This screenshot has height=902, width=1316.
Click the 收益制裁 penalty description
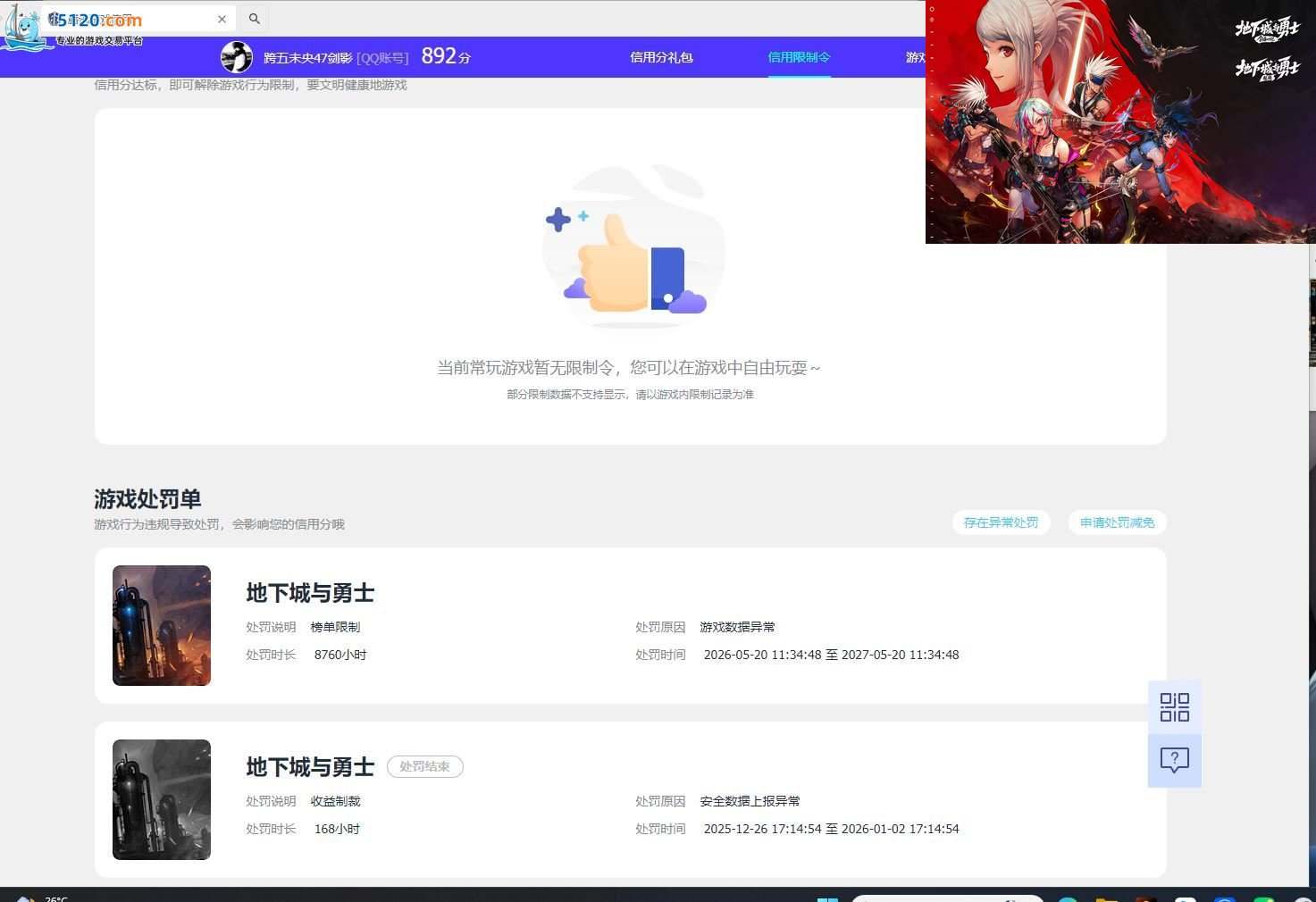pyautogui.click(x=335, y=801)
